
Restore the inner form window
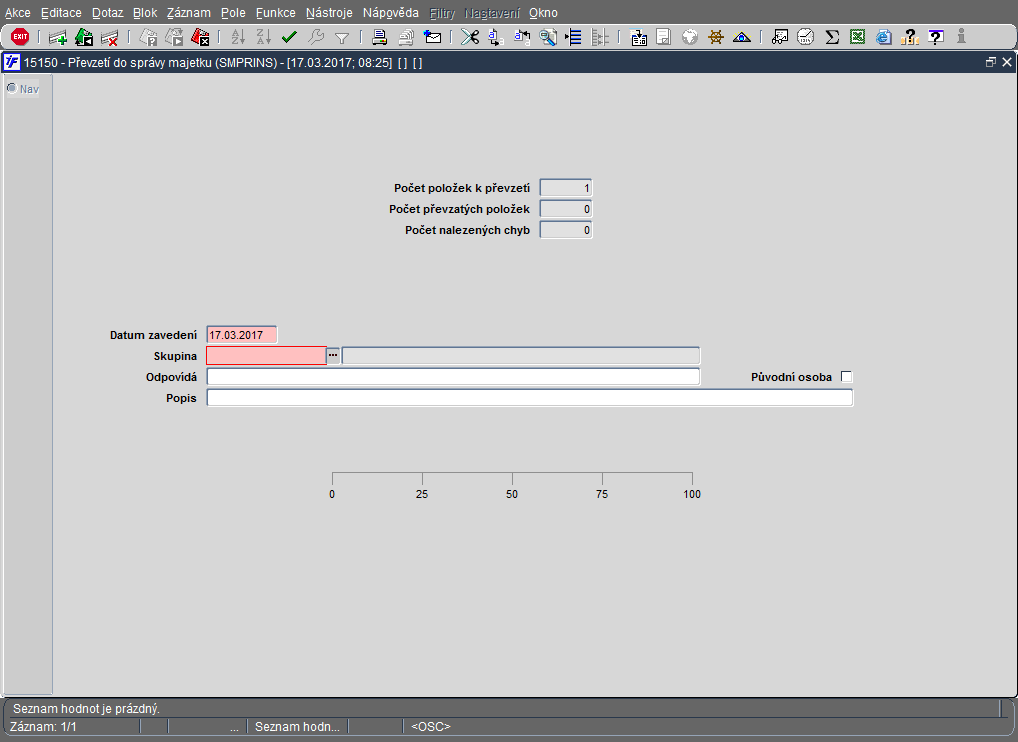point(990,62)
